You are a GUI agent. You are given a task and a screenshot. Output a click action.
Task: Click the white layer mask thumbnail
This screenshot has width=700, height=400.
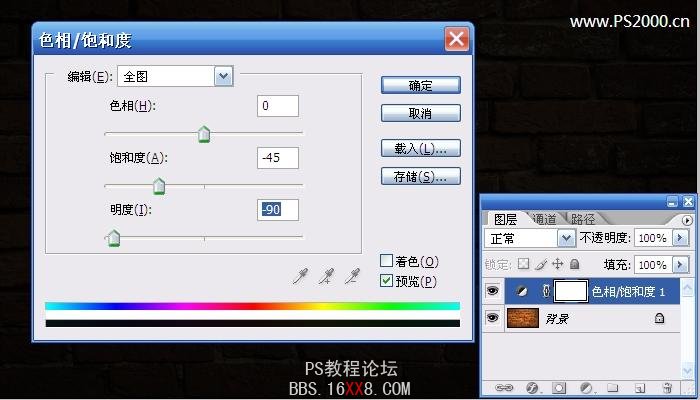coord(571,292)
